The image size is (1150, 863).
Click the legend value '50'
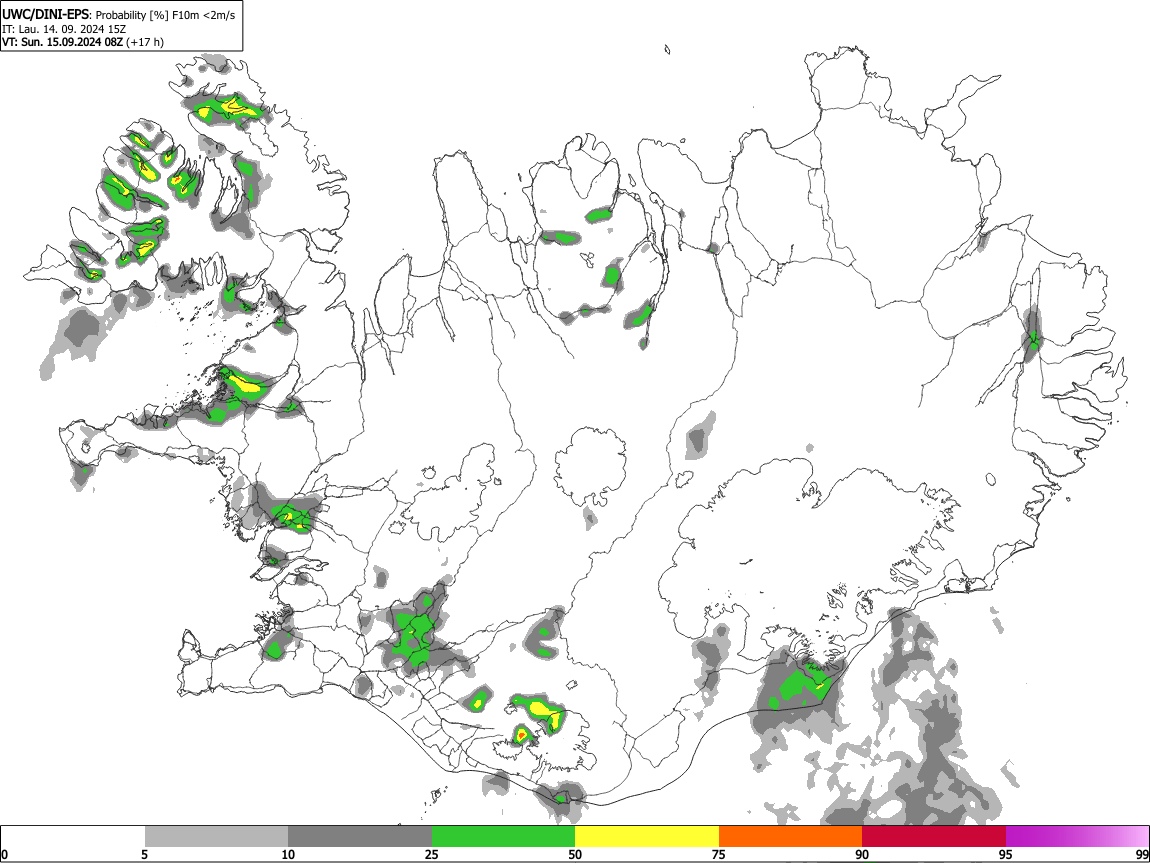tap(575, 854)
